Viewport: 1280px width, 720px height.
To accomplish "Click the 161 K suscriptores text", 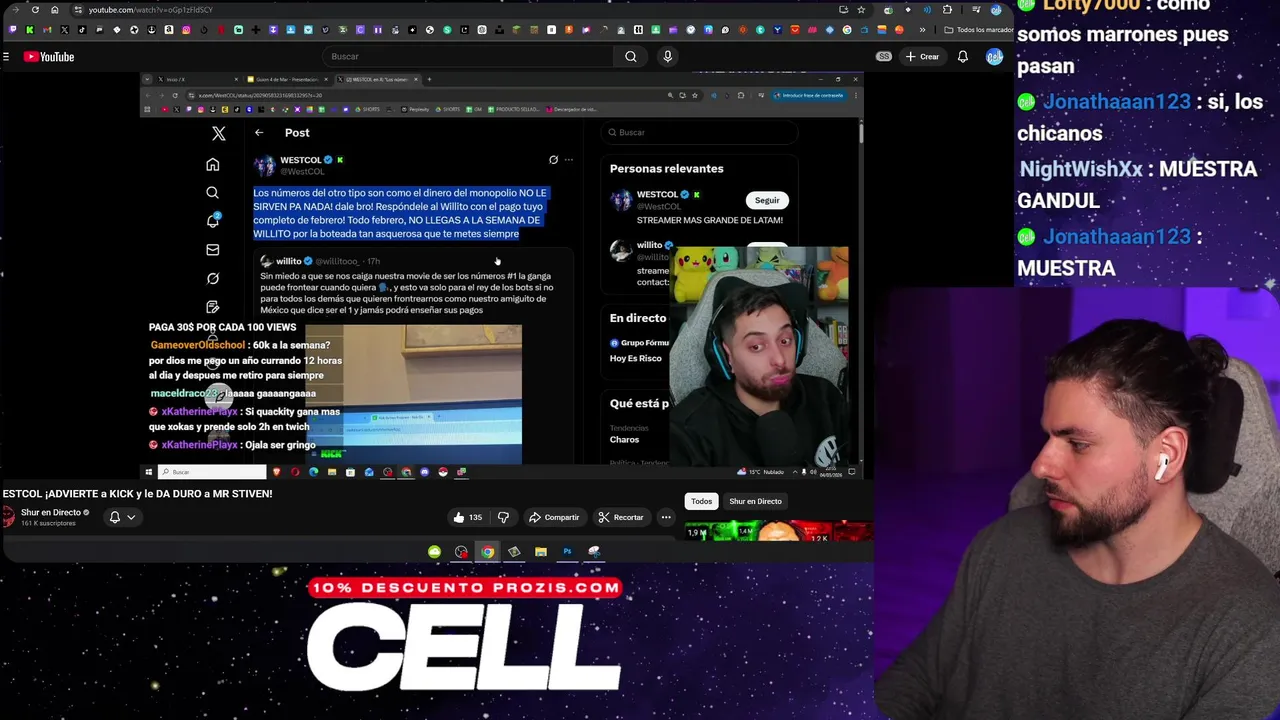I will [48, 523].
